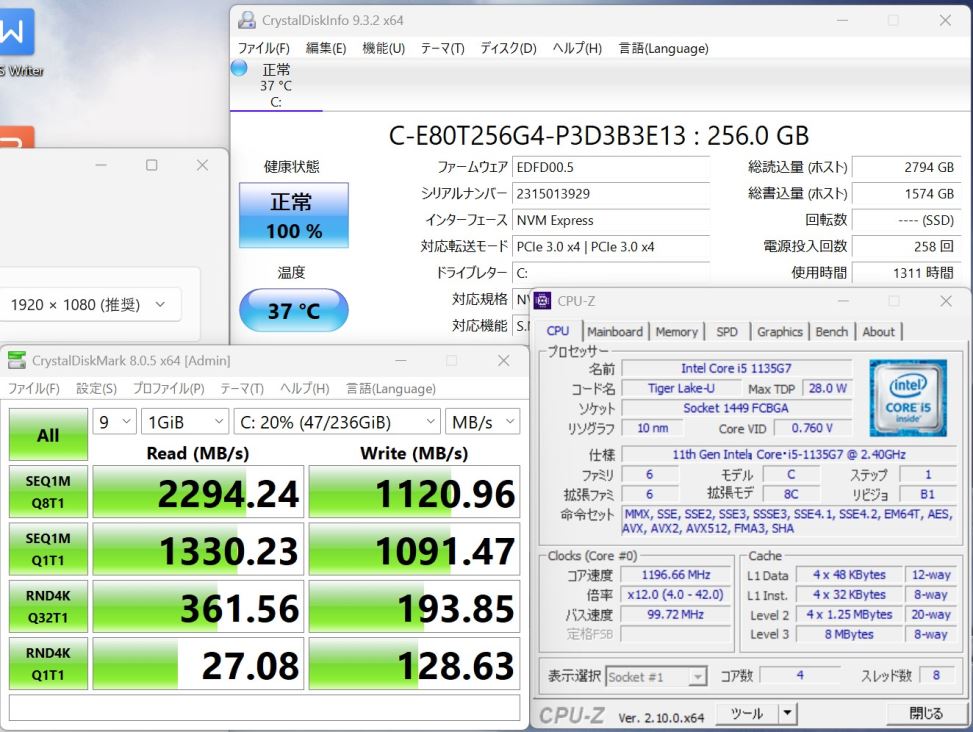
Task: Open ディスク(D) menu in CrystalDiskInfo
Action: coord(508,48)
